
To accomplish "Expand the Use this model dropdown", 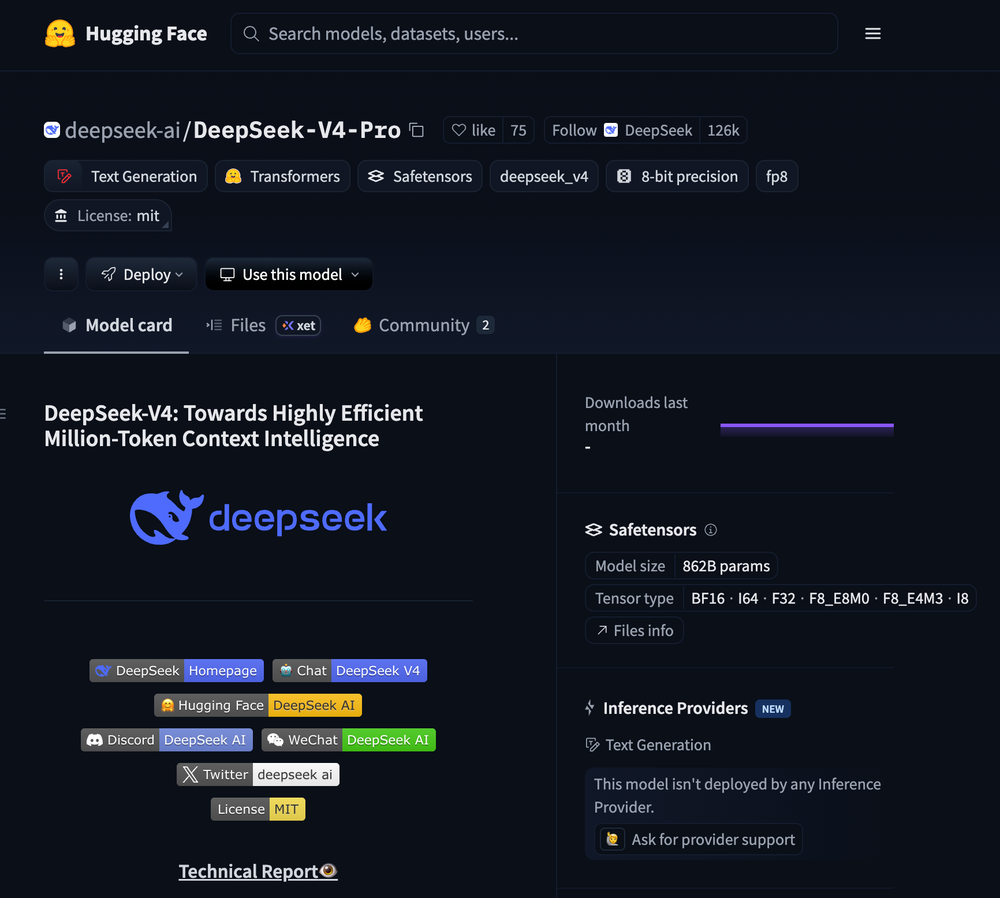I will (x=288, y=274).
